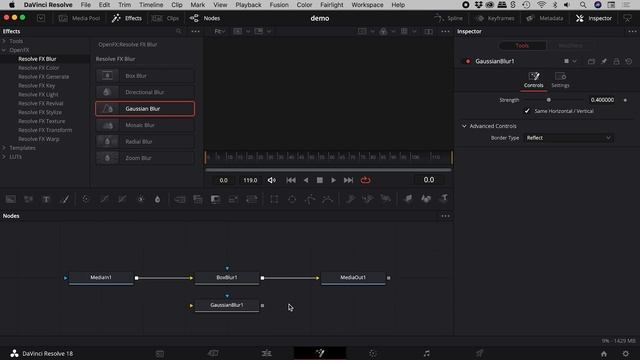
Task: Toggle Strength keyframe diamond button
Action: [x=625, y=100]
